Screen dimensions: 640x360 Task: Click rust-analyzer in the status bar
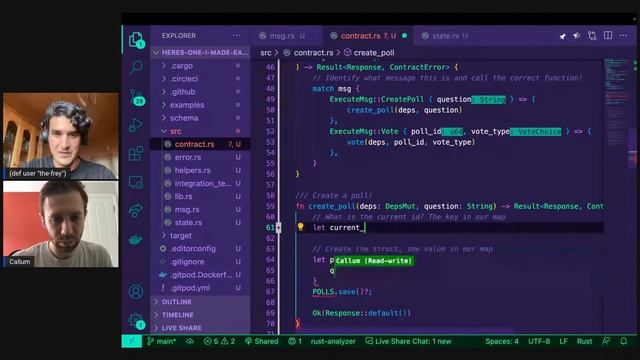[333, 341]
